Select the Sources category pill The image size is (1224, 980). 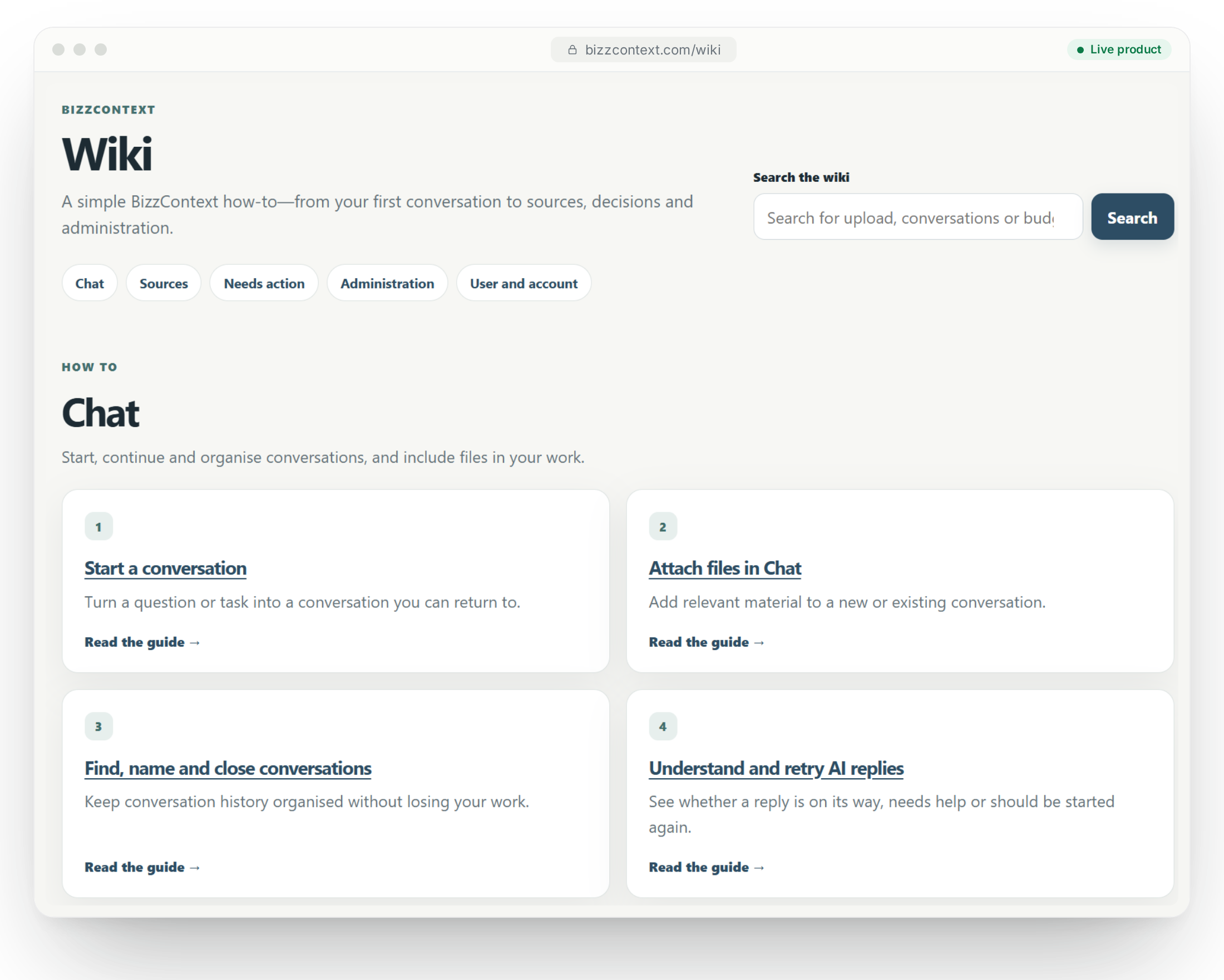coord(164,283)
